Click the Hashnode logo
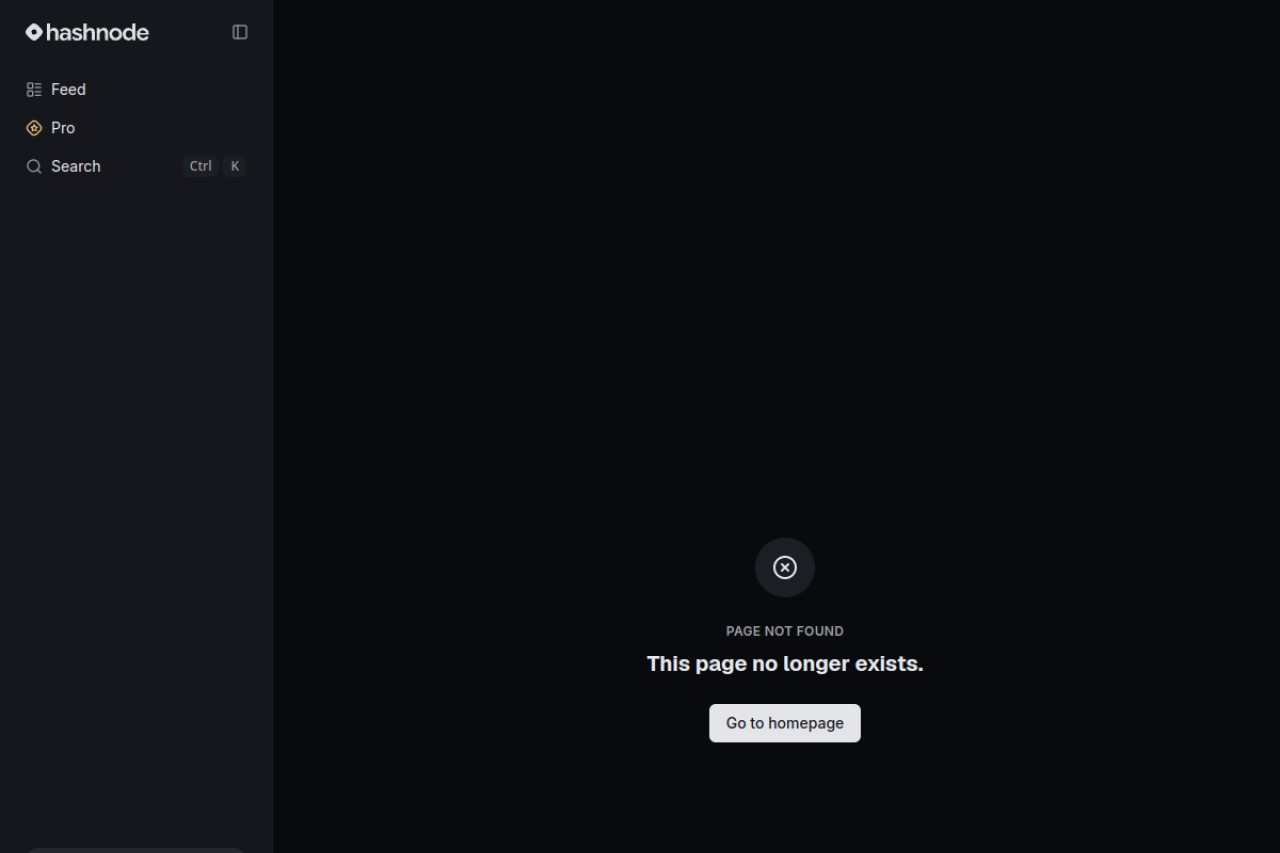The width and height of the screenshot is (1280, 853). [x=87, y=32]
